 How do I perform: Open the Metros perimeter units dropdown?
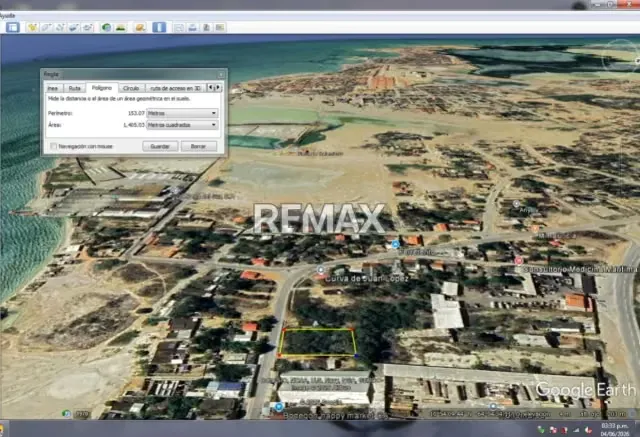(182, 113)
